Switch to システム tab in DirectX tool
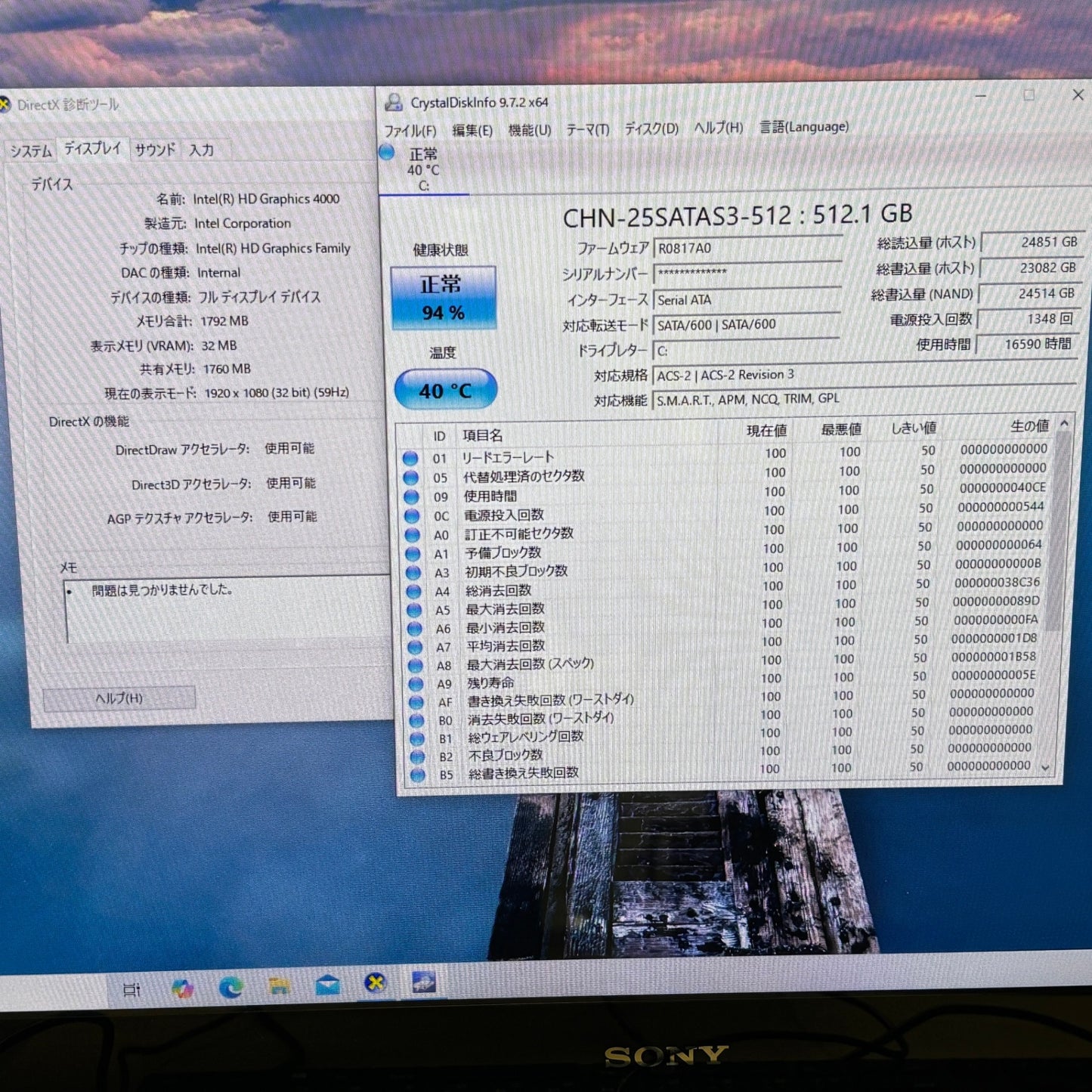1092x1092 pixels. tap(31, 151)
